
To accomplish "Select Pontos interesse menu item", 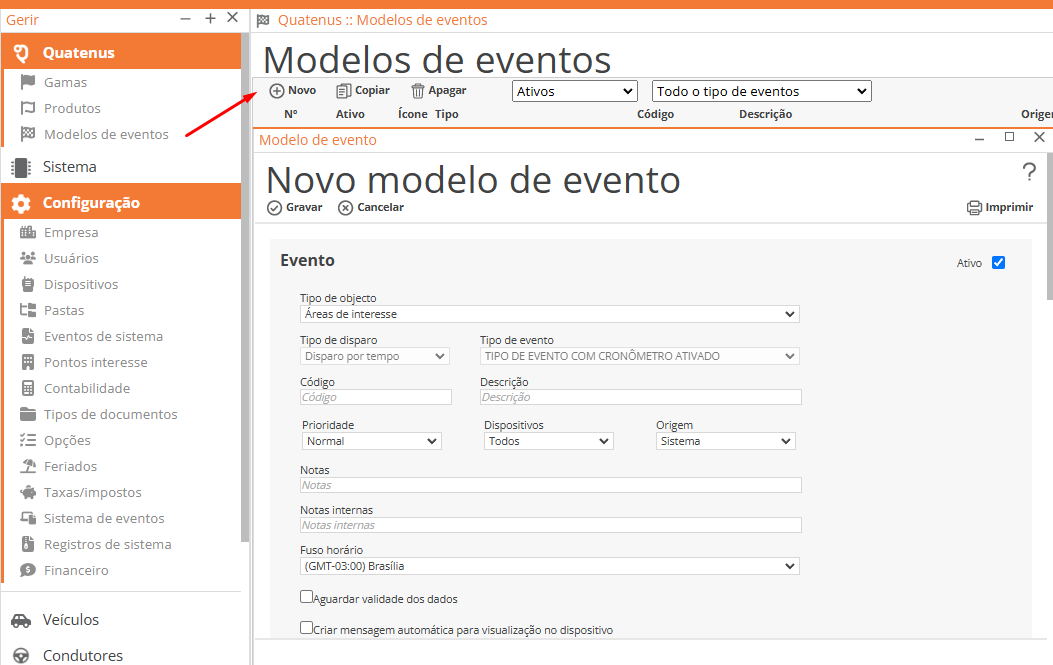I will coord(95,362).
